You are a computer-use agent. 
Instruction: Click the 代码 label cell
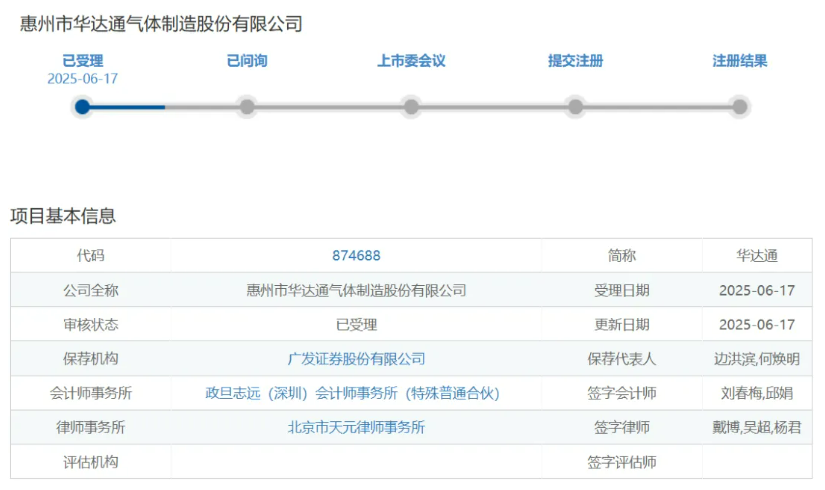tap(90, 256)
